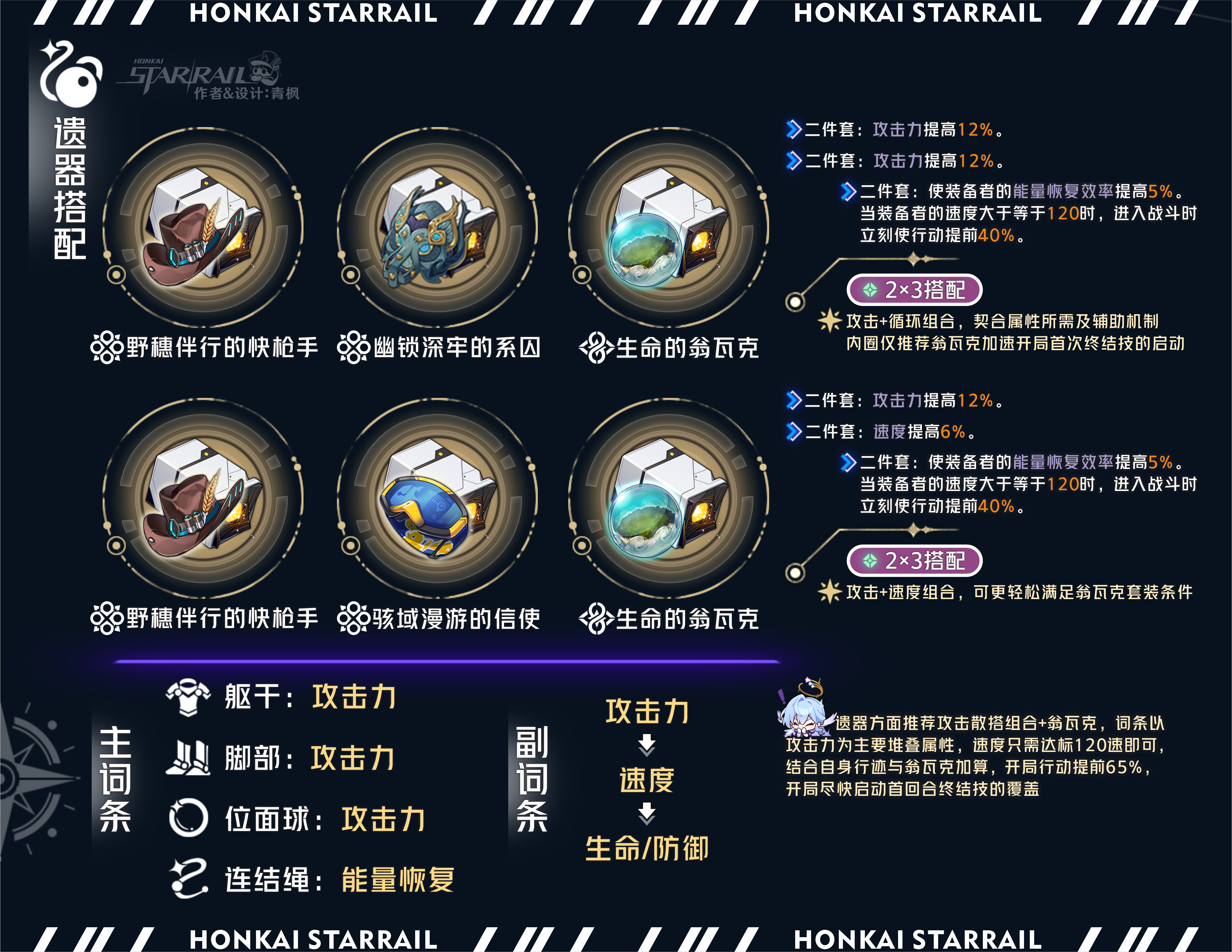Select the deep-sea prisoner helmet relic icon
1232x952 pixels.
pos(438,229)
